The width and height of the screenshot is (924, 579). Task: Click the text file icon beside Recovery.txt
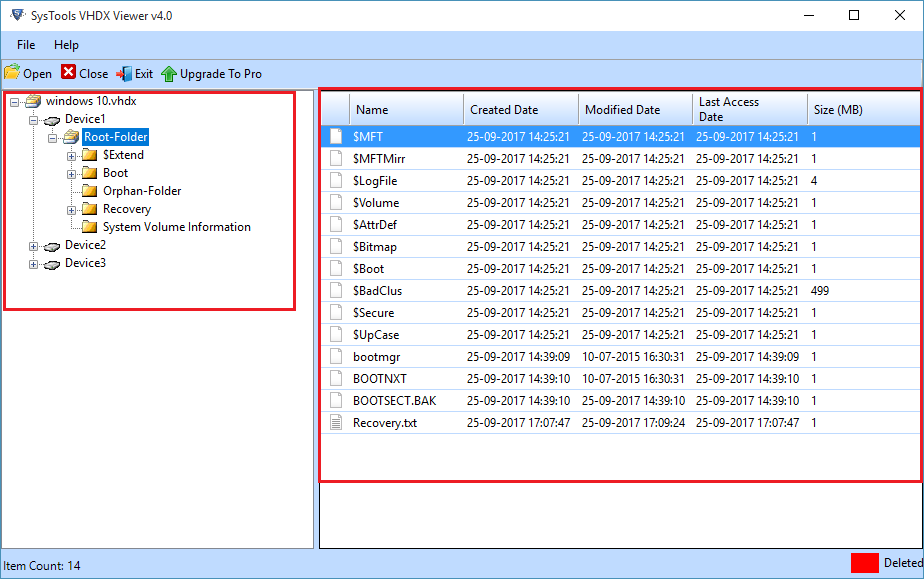[x=336, y=422]
